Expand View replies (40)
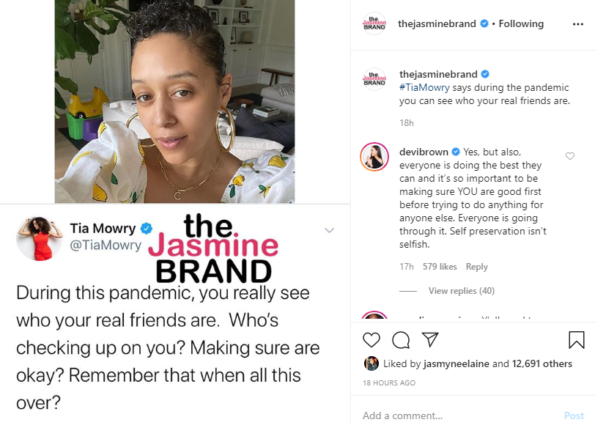The image size is (595, 425). 461,291
